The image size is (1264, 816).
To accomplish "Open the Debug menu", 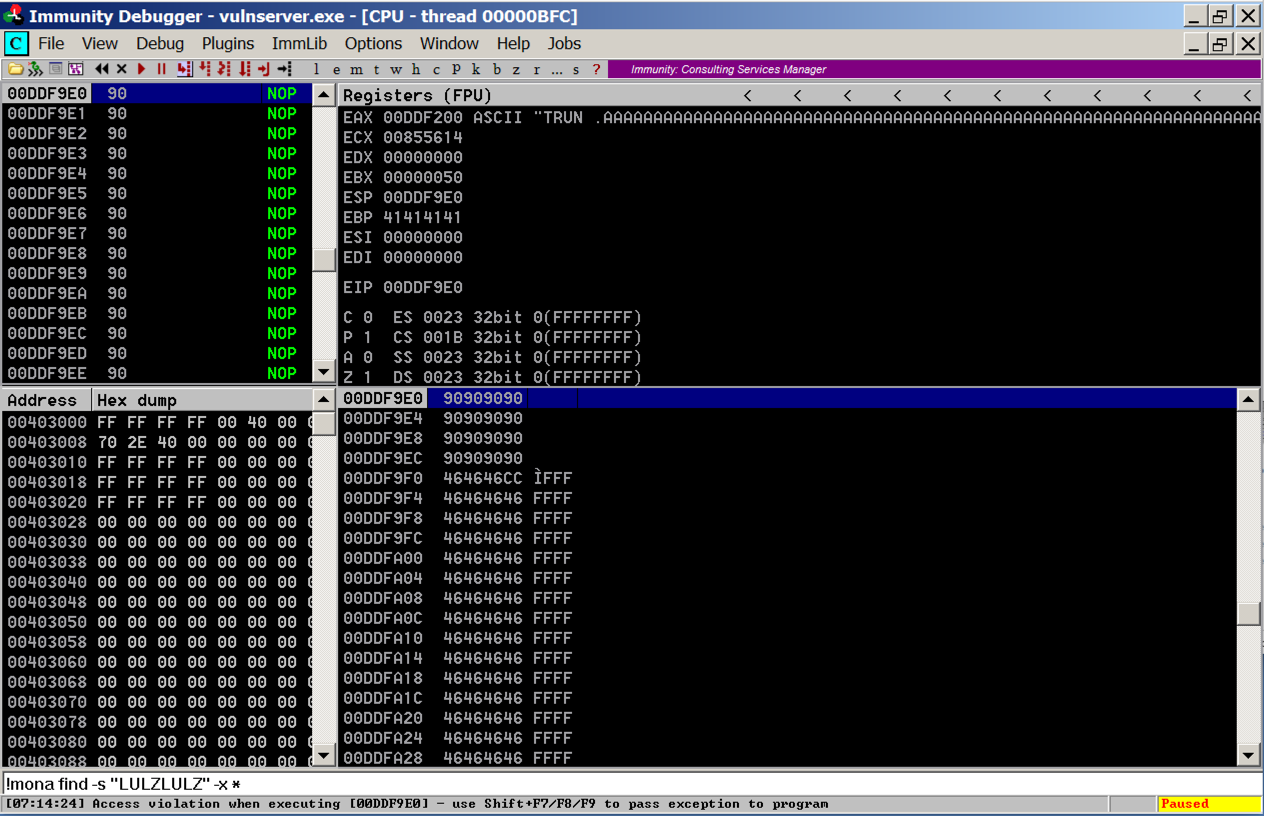I will coord(160,43).
